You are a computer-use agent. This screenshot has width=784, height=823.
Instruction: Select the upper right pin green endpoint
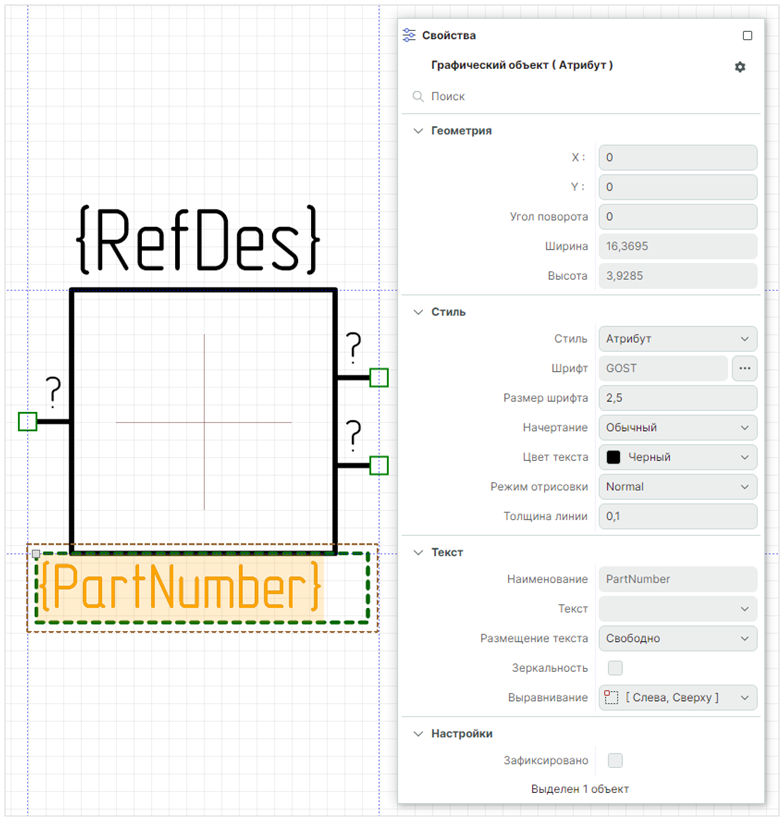pyautogui.click(x=379, y=377)
